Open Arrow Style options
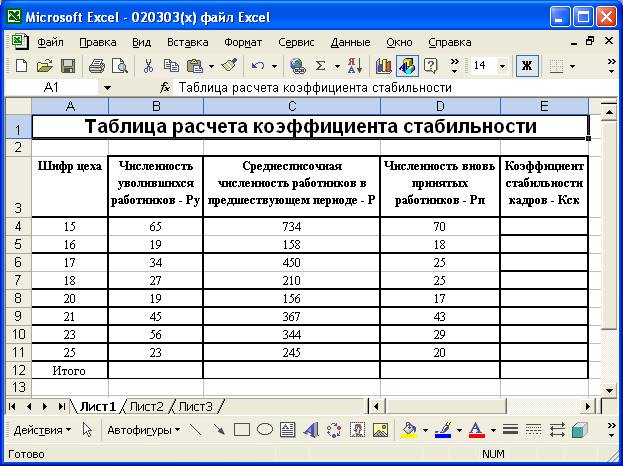623x466 pixels. click(557, 429)
